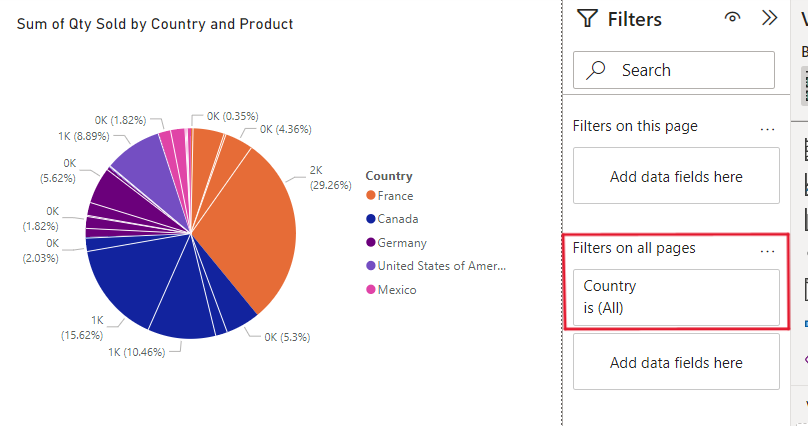
Task: Select United States of America legend entry
Action: (442, 266)
